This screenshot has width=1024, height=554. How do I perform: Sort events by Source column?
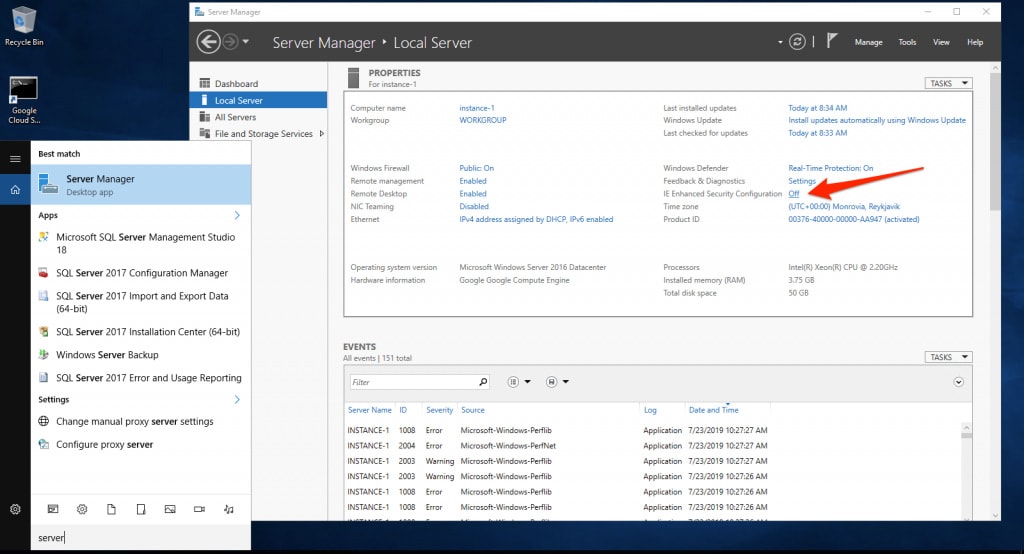473,410
